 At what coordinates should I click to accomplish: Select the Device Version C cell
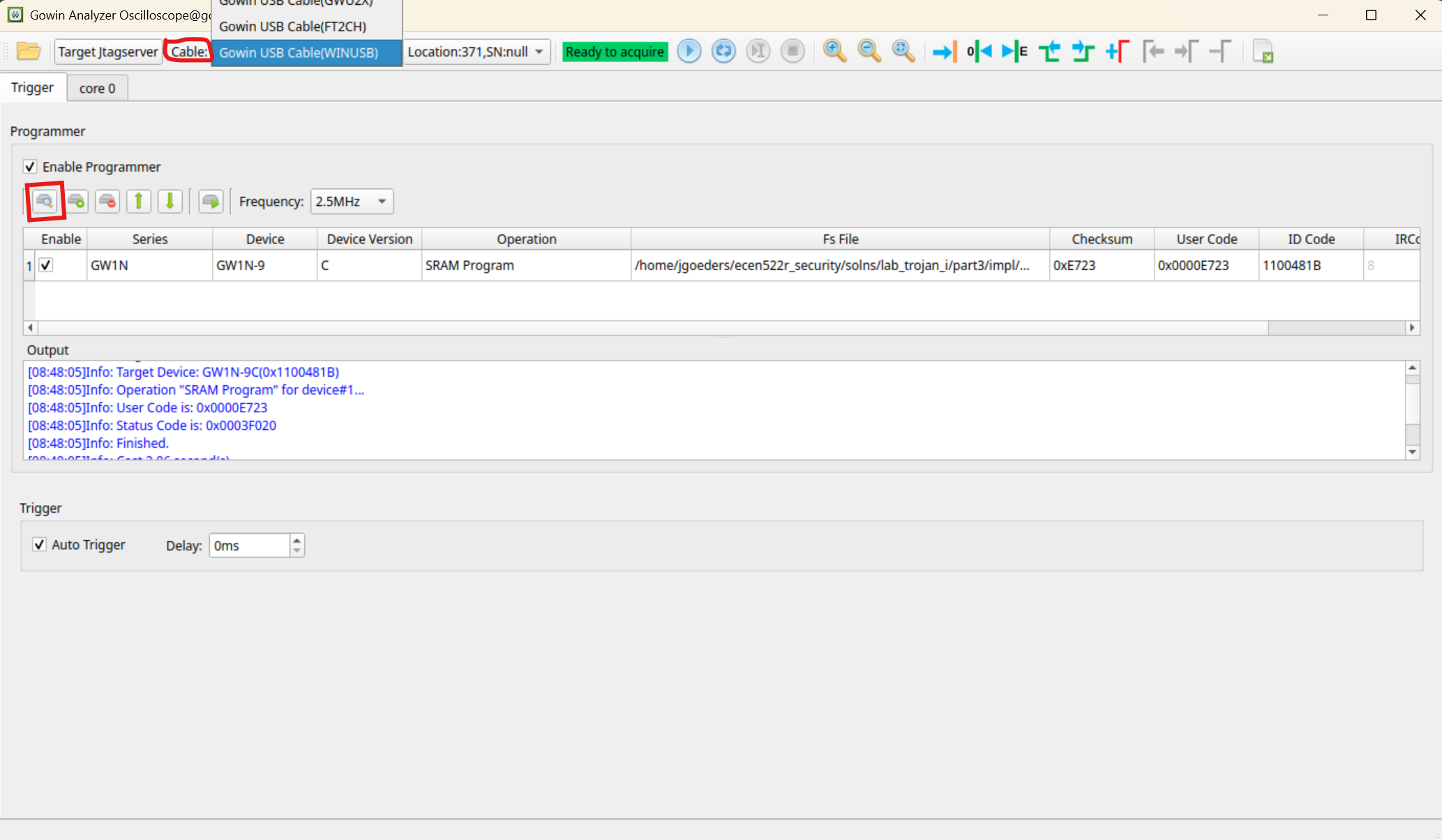pos(369,265)
